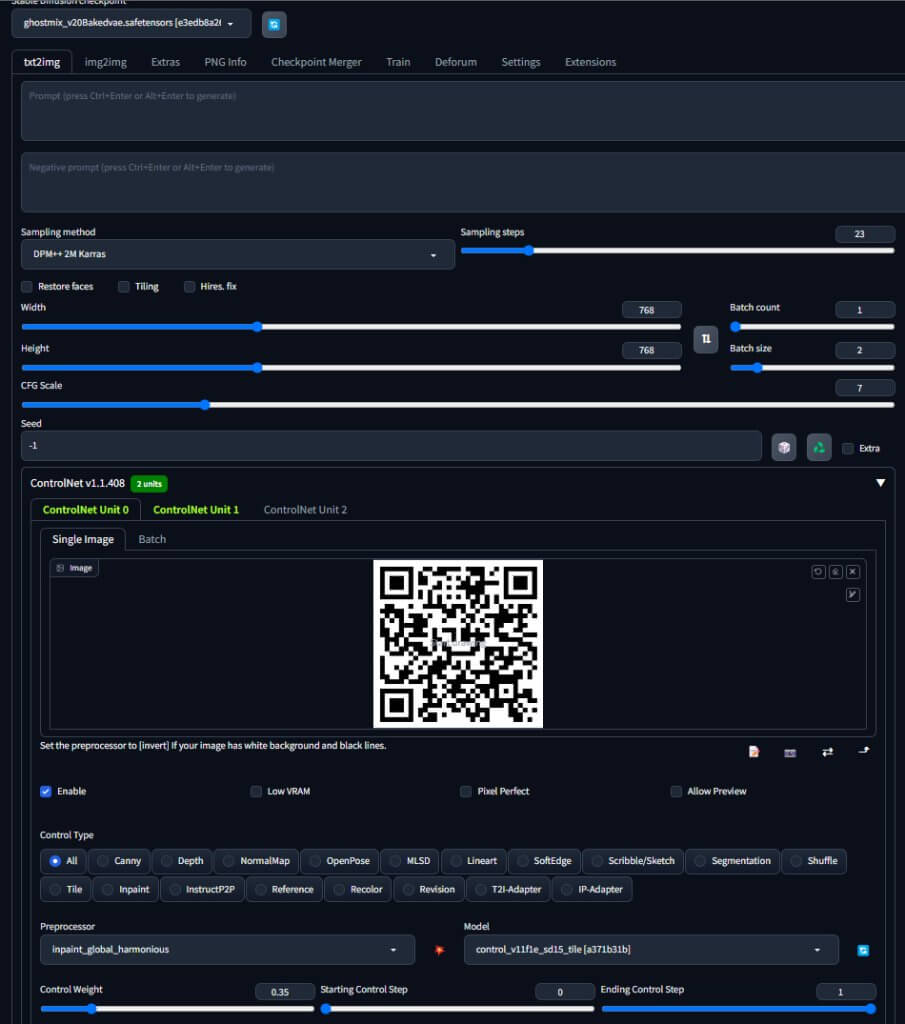The height and width of the screenshot is (1024, 905).
Task: Collapse the ControlNet v1.1.408 panel
Action: pos(880,482)
